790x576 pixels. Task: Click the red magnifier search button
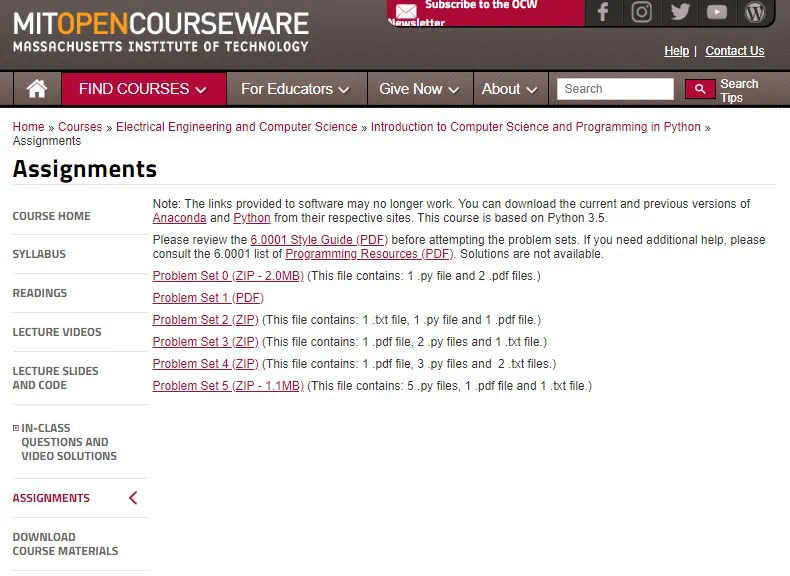[700, 89]
